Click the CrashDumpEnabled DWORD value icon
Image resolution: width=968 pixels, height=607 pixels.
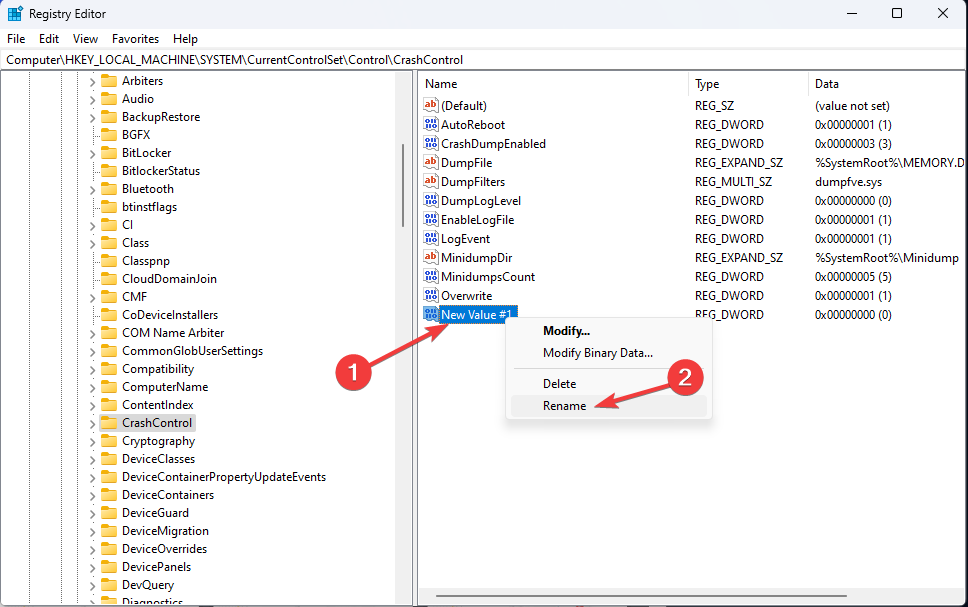tap(430, 143)
